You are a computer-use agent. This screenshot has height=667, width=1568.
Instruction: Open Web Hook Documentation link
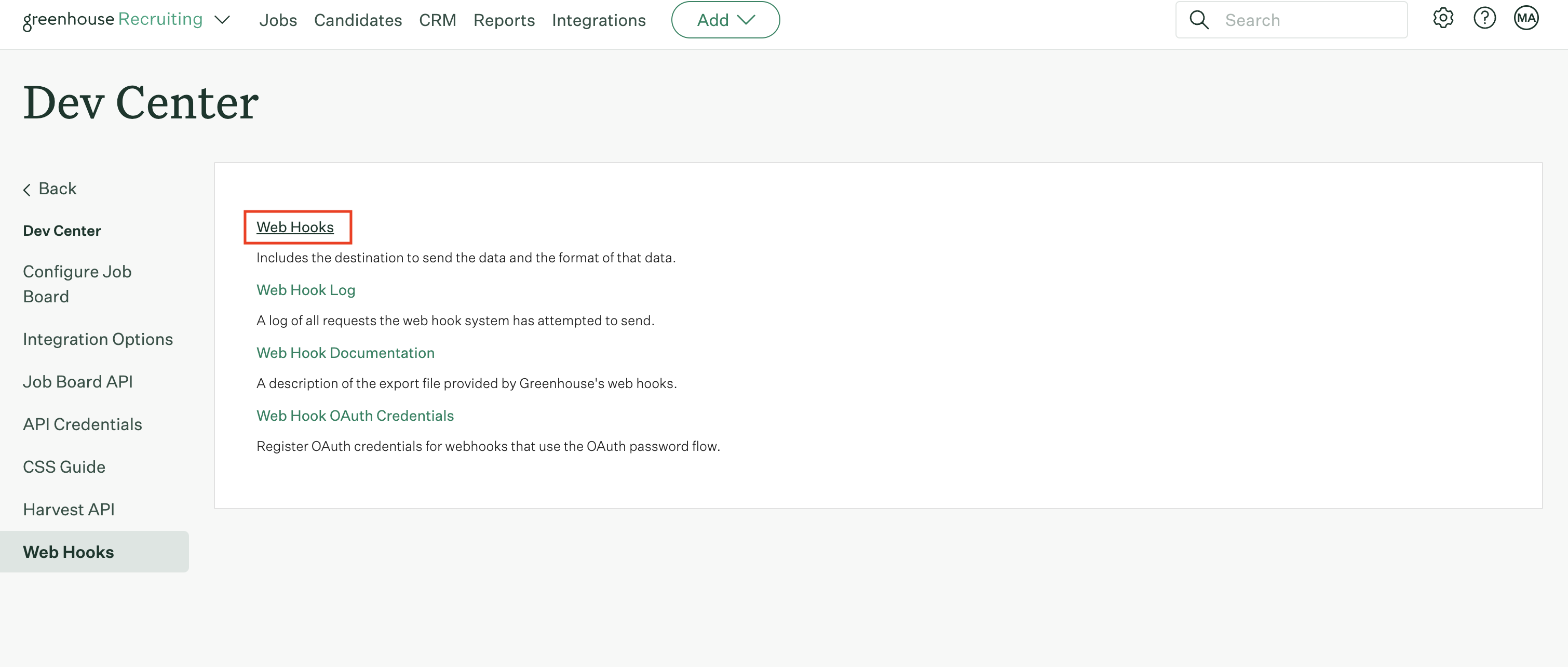[x=345, y=353]
